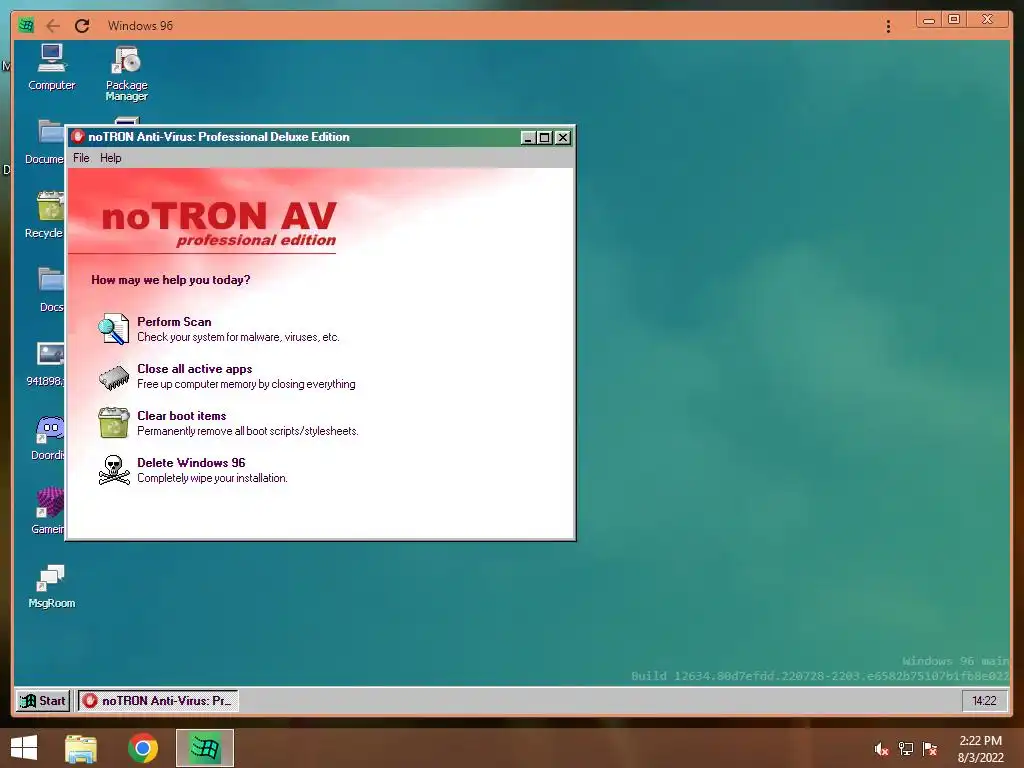This screenshot has height=768, width=1024.
Task: Open the Package Manager desktop icon
Action: 127,72
